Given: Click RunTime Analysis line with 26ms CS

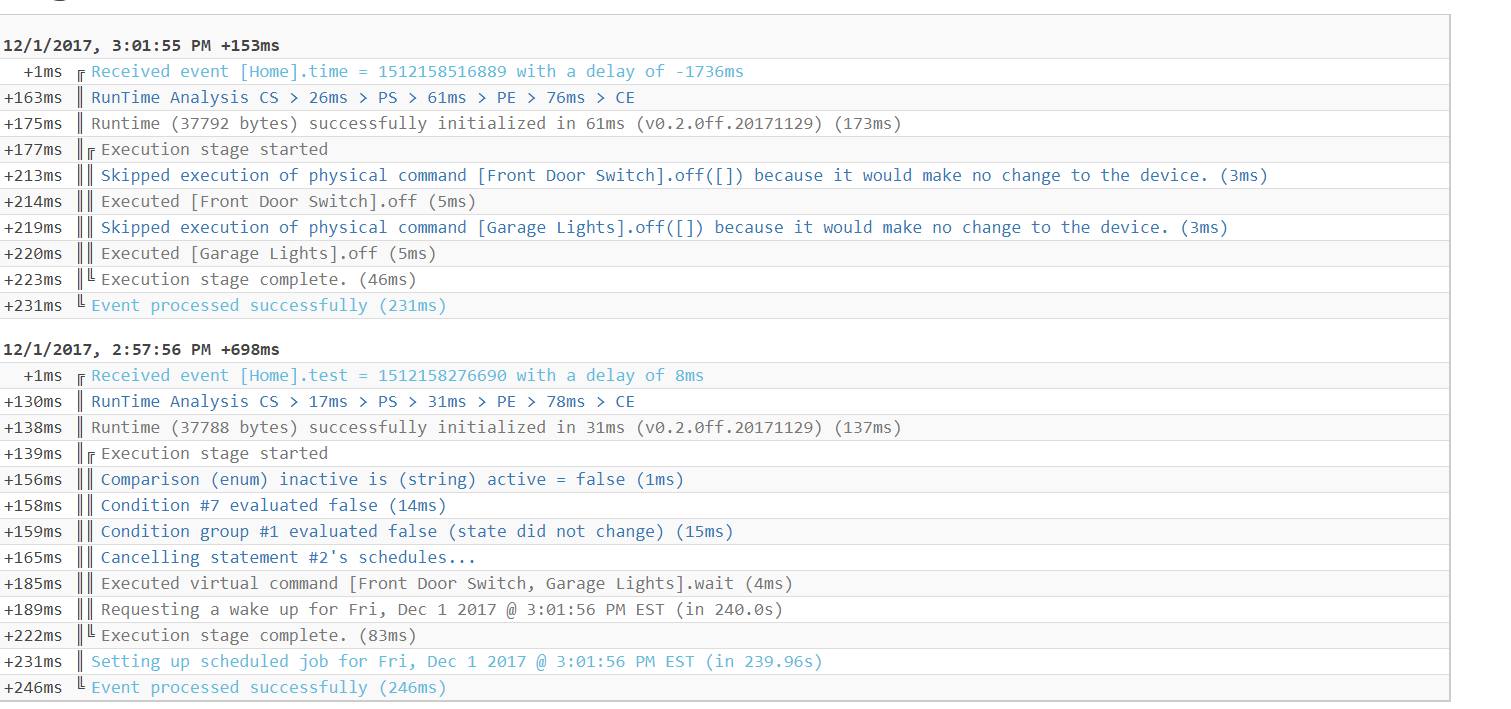Looking at the screenshot, I should (363, 98).
